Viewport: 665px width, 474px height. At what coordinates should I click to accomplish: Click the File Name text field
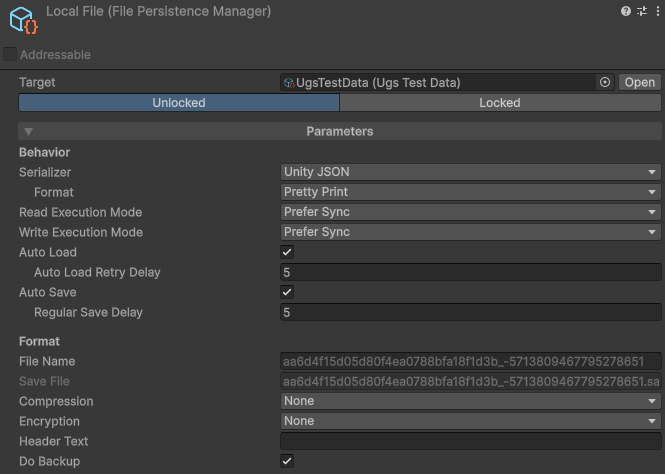pos(470,362)
